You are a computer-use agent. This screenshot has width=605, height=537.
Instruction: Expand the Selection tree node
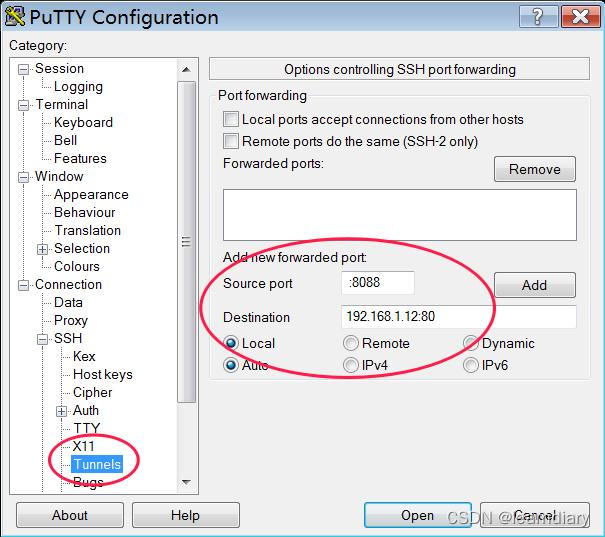pyautogui.click(x=42, y=249)
